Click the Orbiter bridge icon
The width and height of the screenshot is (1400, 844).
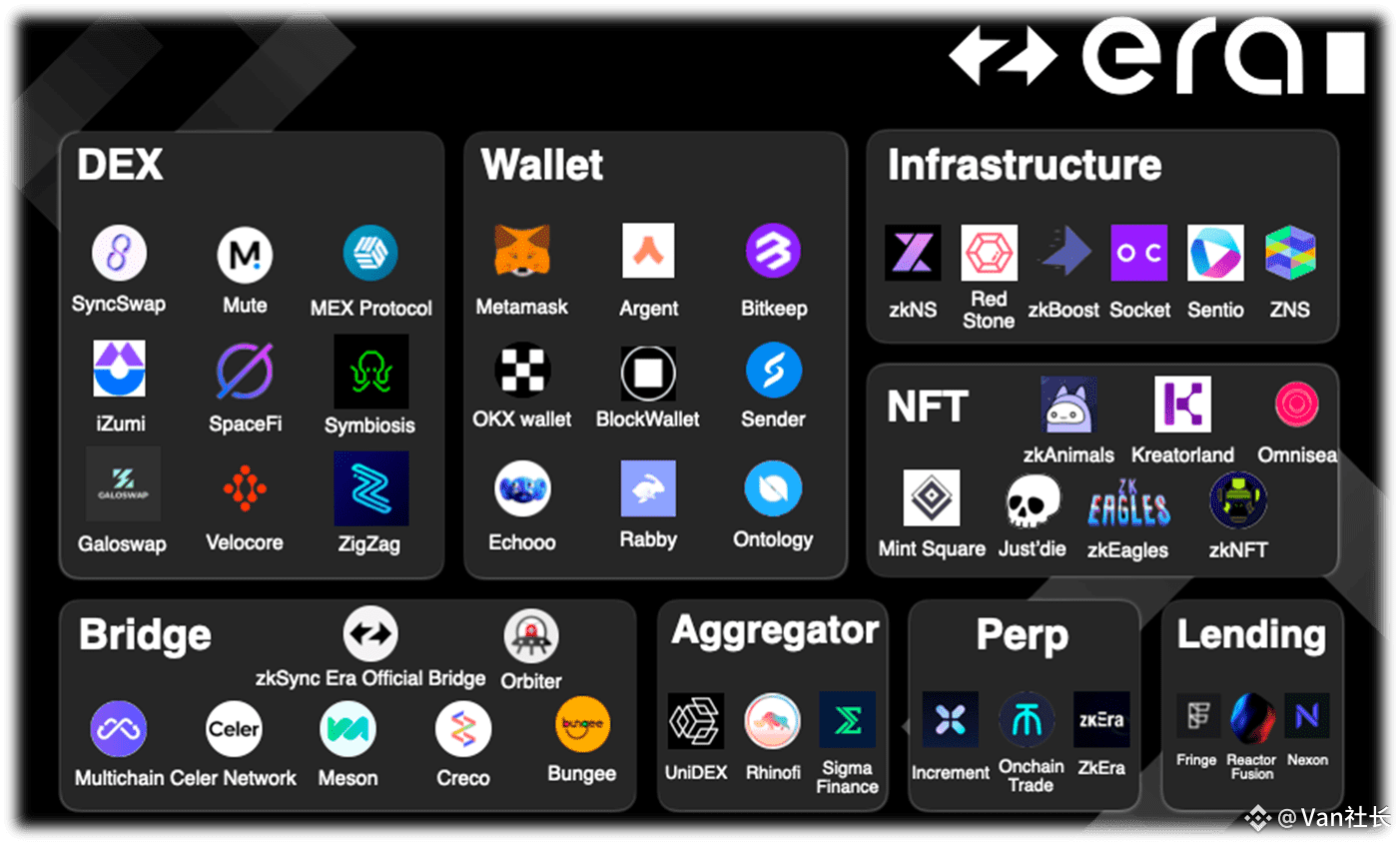(x=530, y=636)
